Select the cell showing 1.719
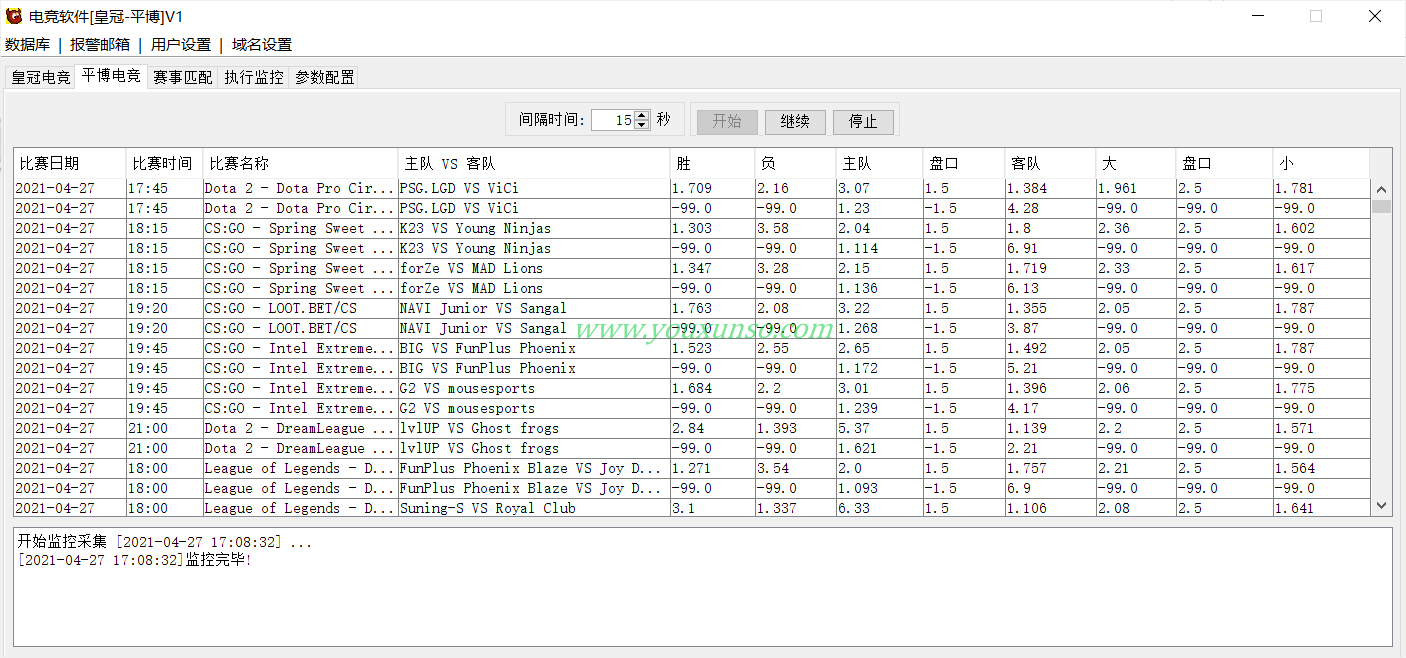This screenshot has height=658, width=1406. click(1050, 268)
